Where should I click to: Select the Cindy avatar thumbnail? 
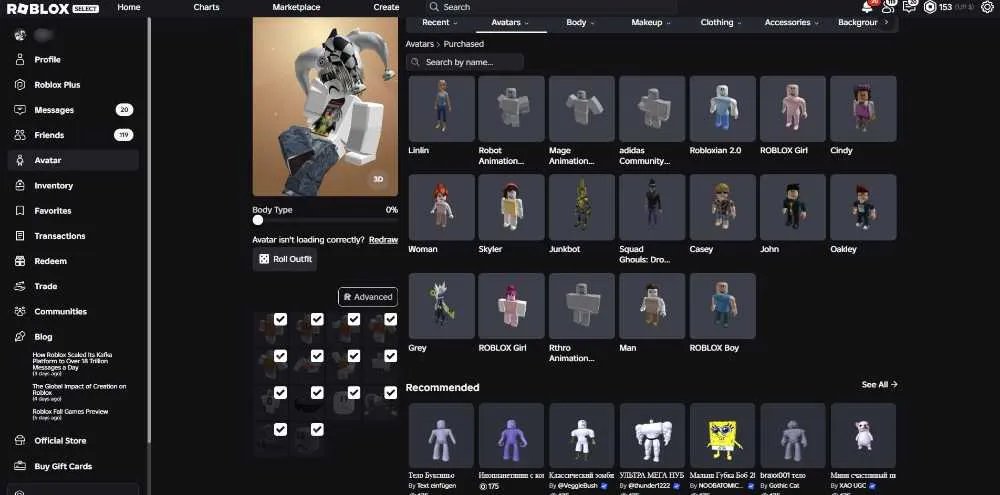[x=863, y=108]
